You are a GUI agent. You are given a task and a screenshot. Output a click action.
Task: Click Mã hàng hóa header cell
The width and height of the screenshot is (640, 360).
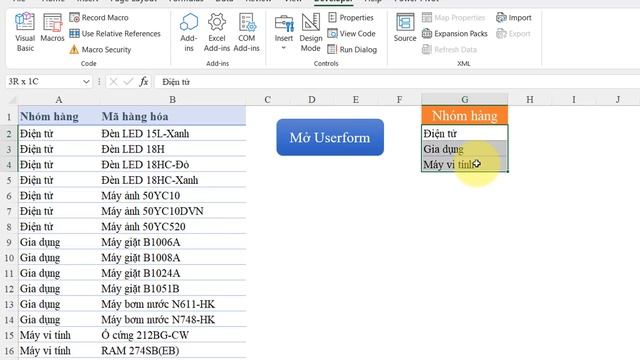click(172, 116)
